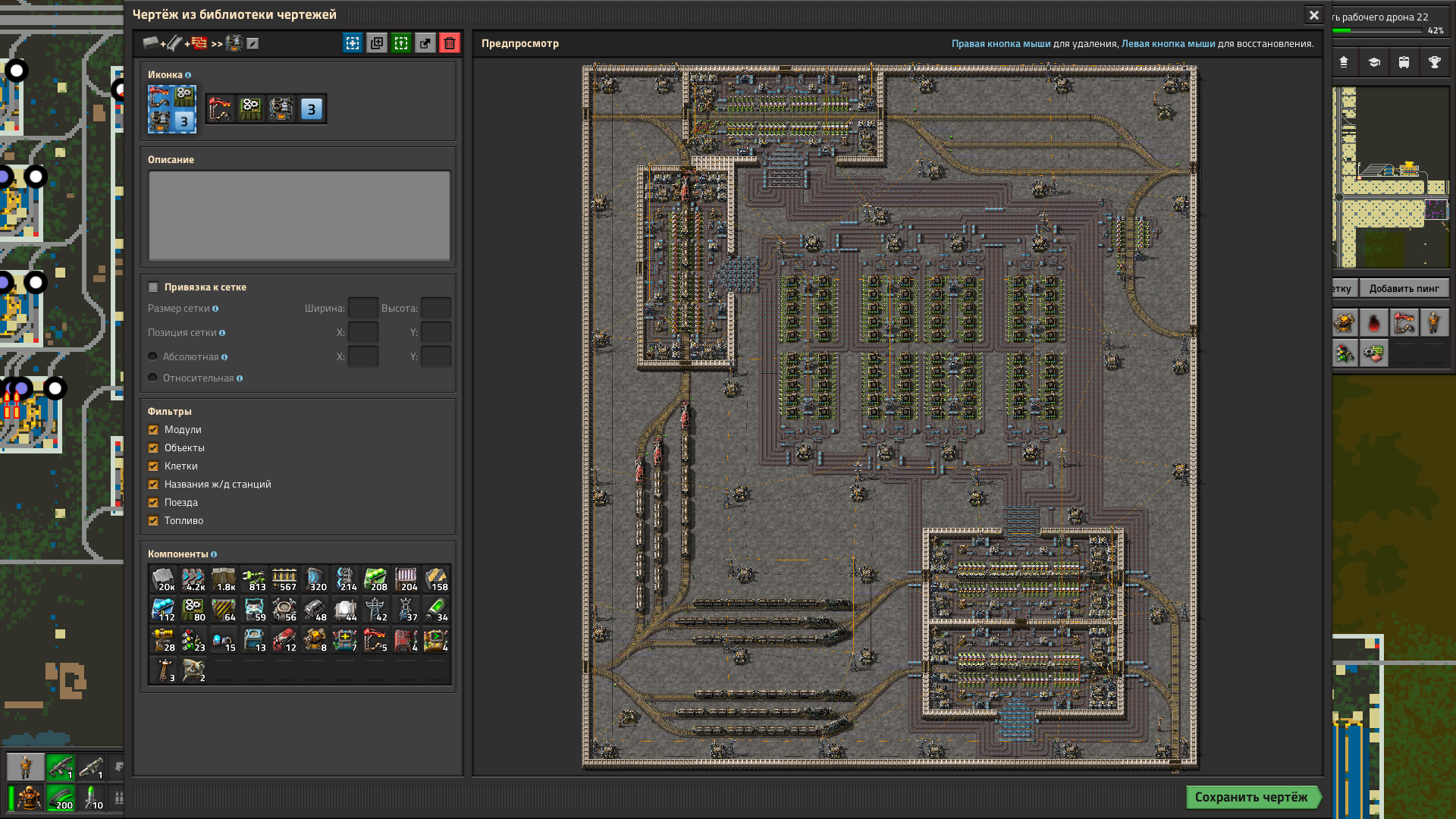Click the minimap on the right
This screenshot has width=1456, height=819.
(x=1392, y=177)
